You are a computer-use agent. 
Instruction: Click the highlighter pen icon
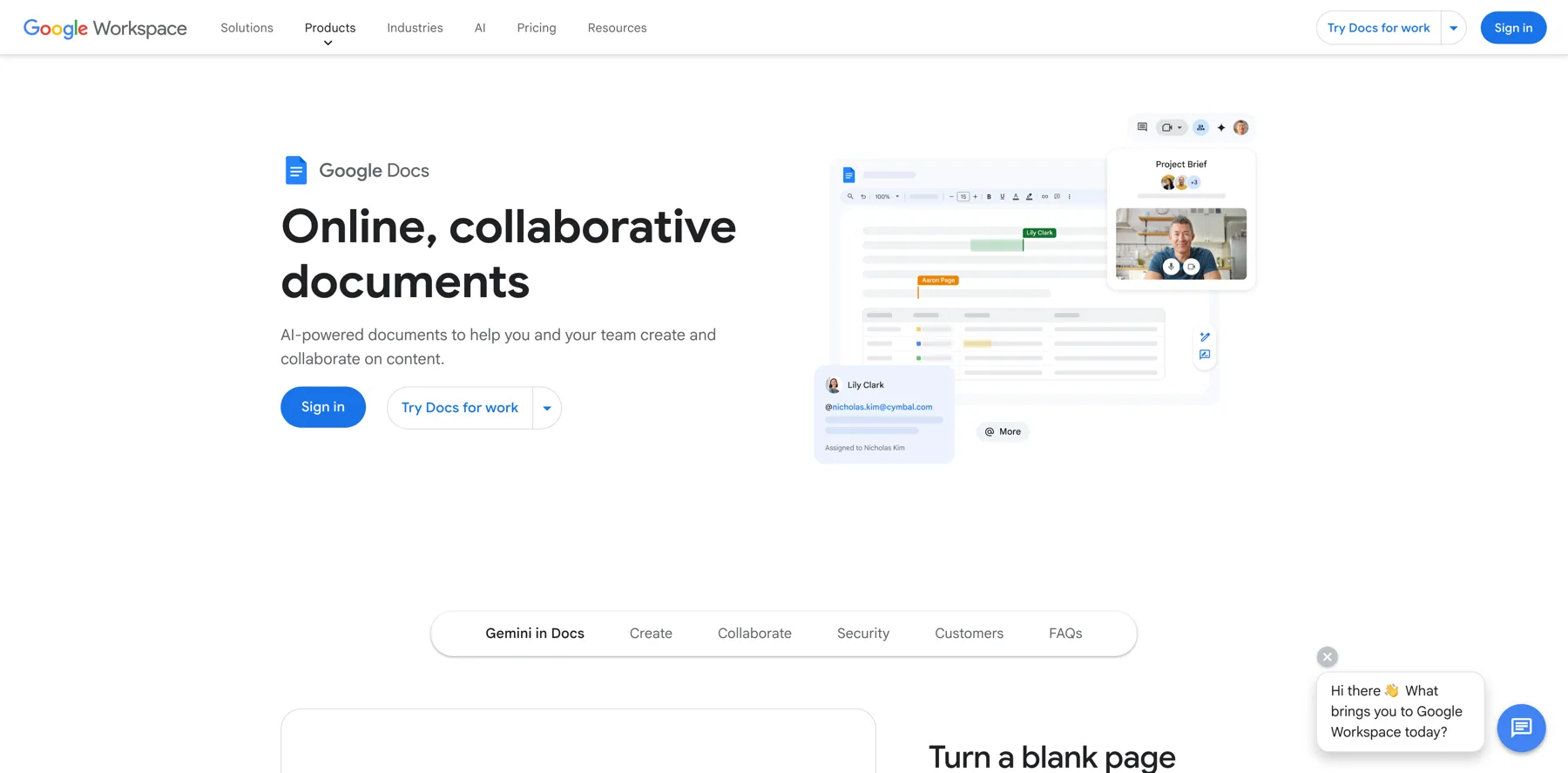point(1030,197)
